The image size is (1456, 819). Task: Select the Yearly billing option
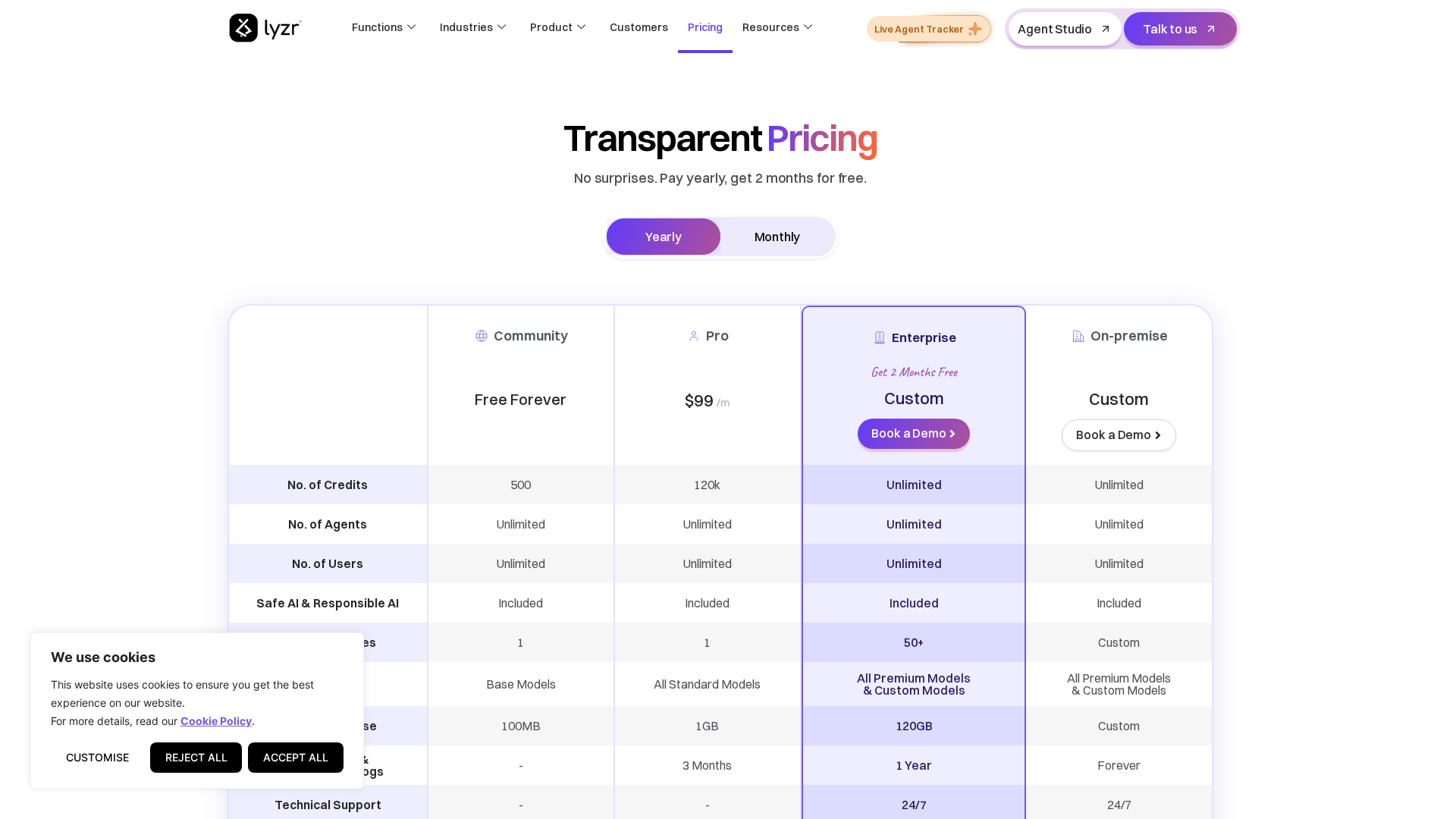coord(663,237)
